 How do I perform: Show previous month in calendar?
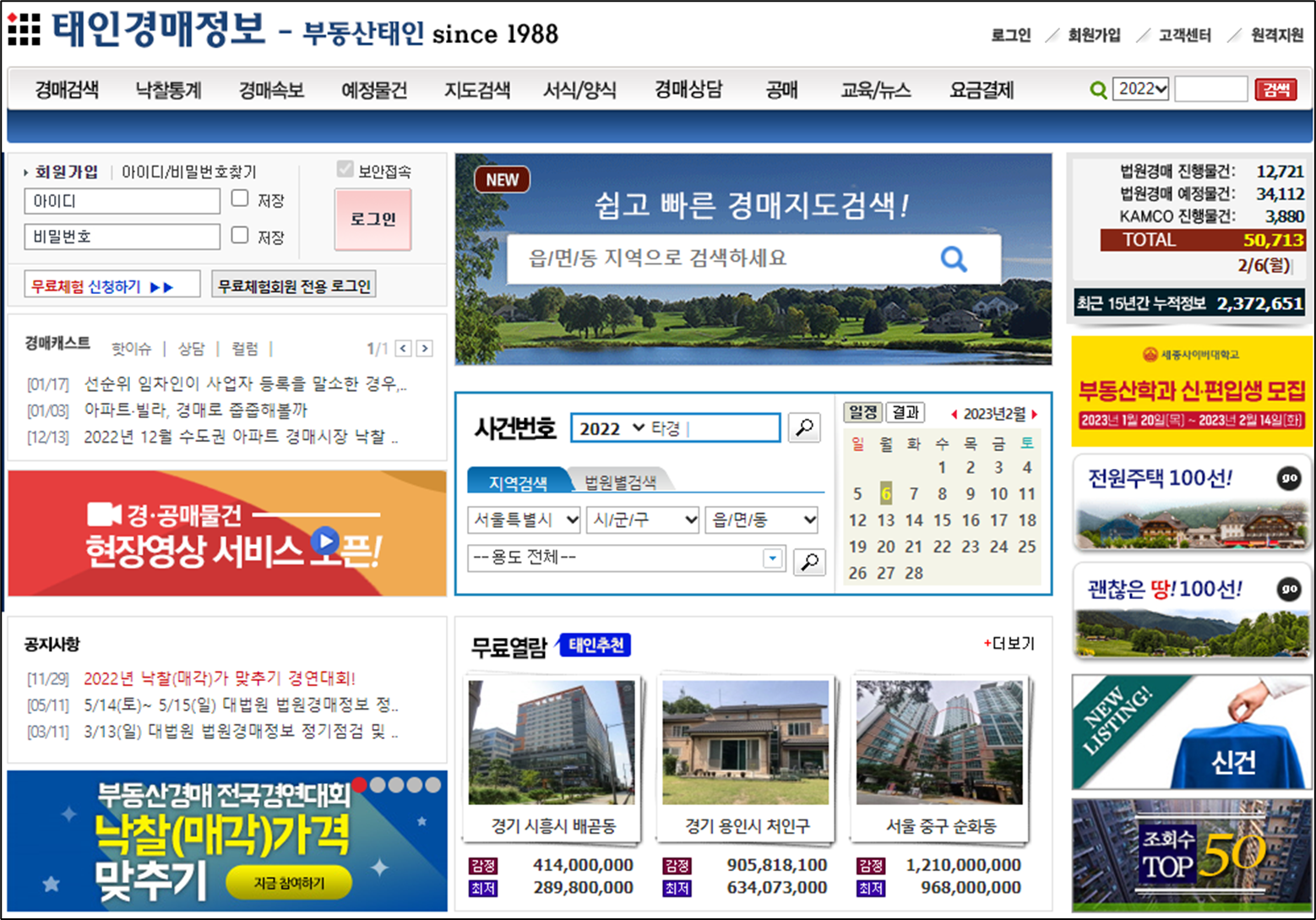(x=954, y=414)
